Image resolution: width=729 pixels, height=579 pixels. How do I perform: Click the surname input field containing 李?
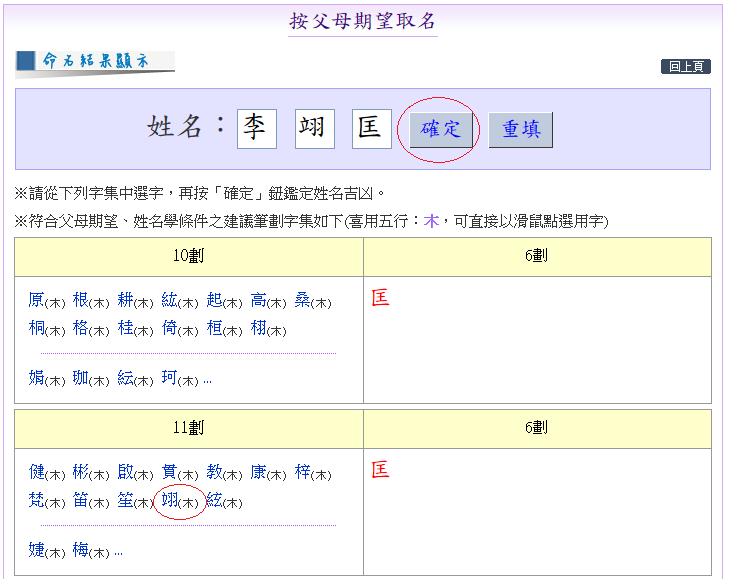[257, 129]
